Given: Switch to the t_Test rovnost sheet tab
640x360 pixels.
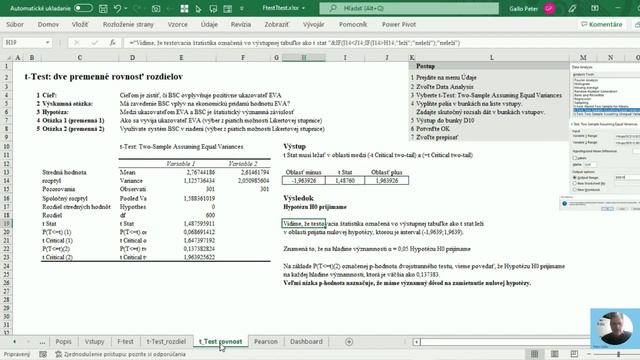Looking at the screenshot, I should point(220,342).
